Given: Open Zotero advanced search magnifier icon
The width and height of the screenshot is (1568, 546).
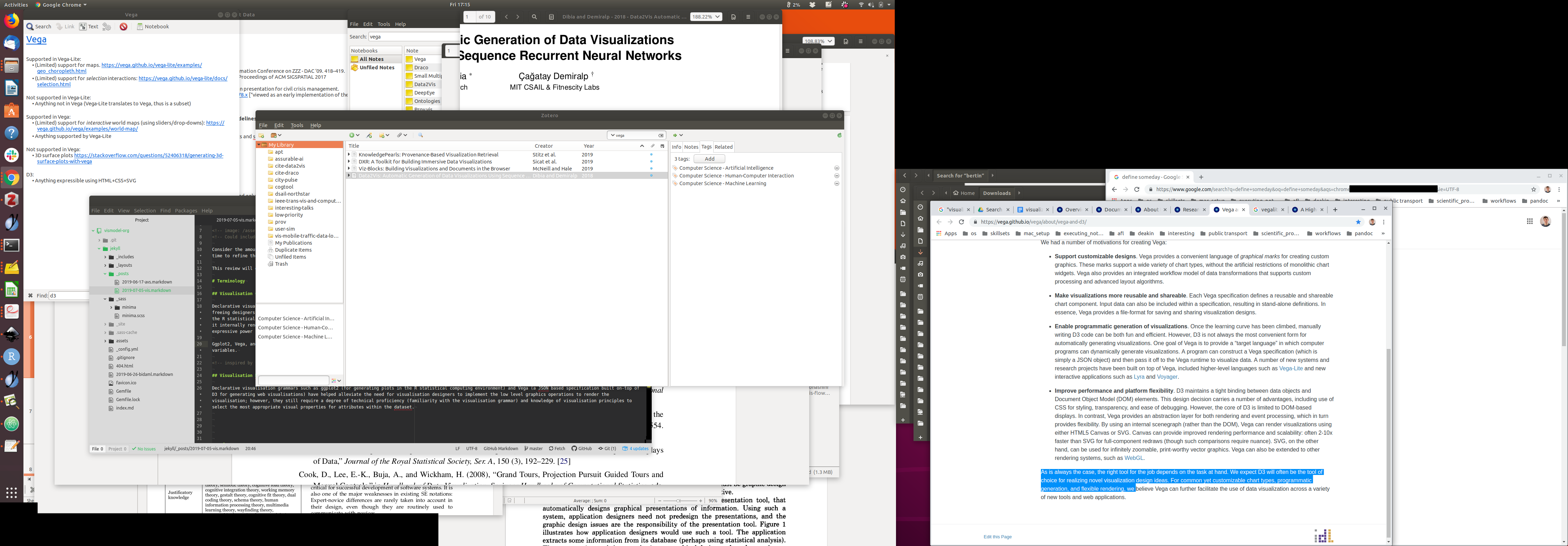Looking at the screenshot, I should pyautogui.click(x=420, y=135).
